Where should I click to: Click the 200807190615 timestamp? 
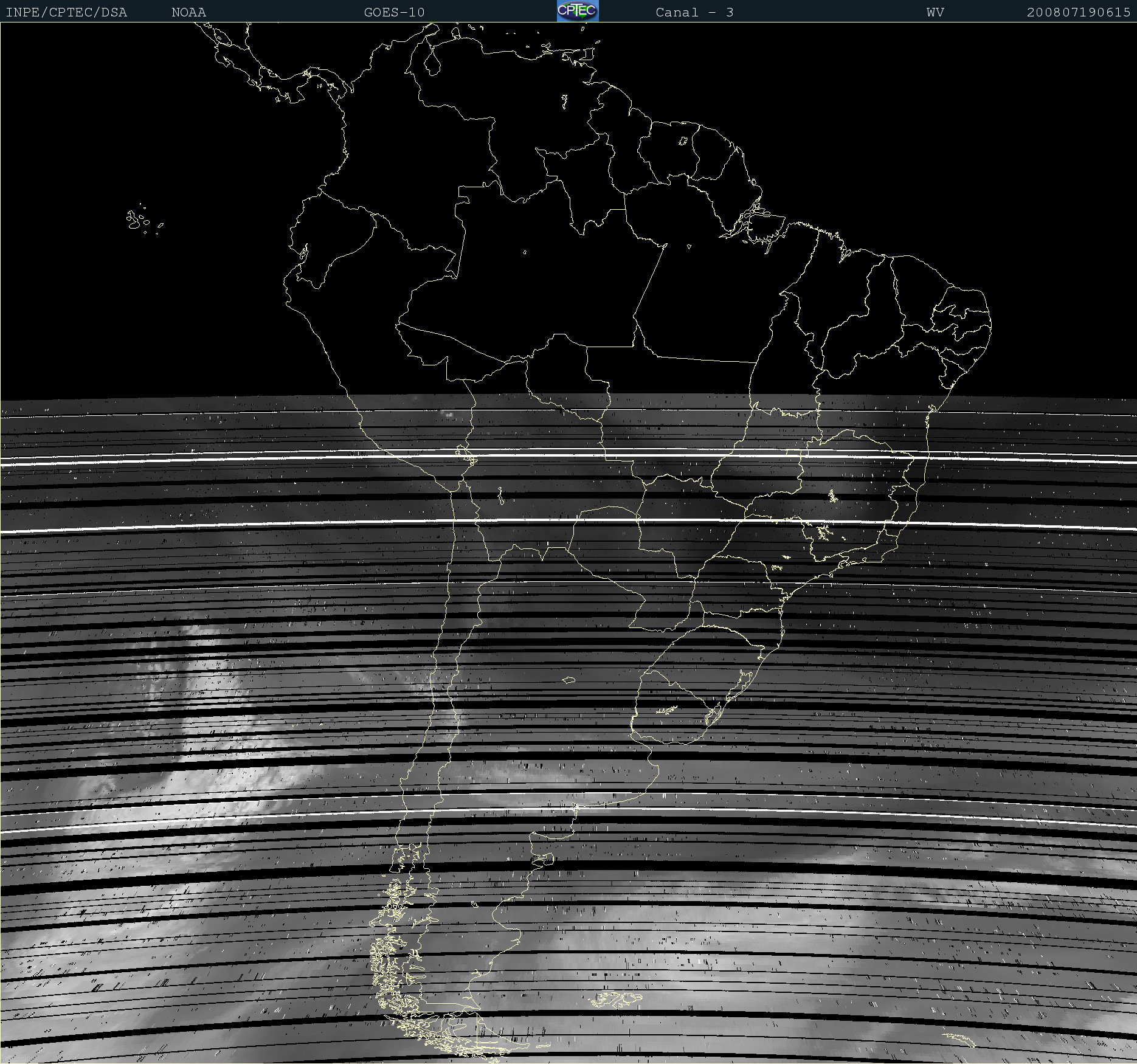click(x=1078, y=12)
